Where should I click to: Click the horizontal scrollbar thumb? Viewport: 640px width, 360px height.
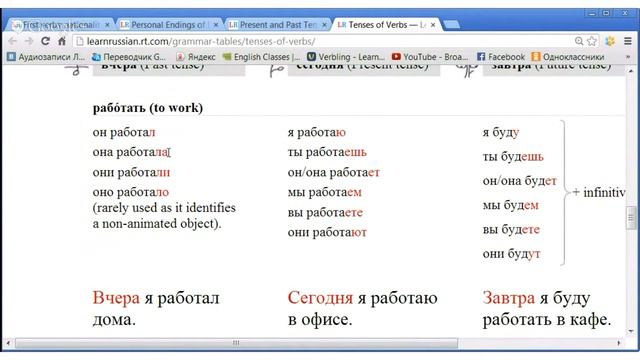[236, 343]
